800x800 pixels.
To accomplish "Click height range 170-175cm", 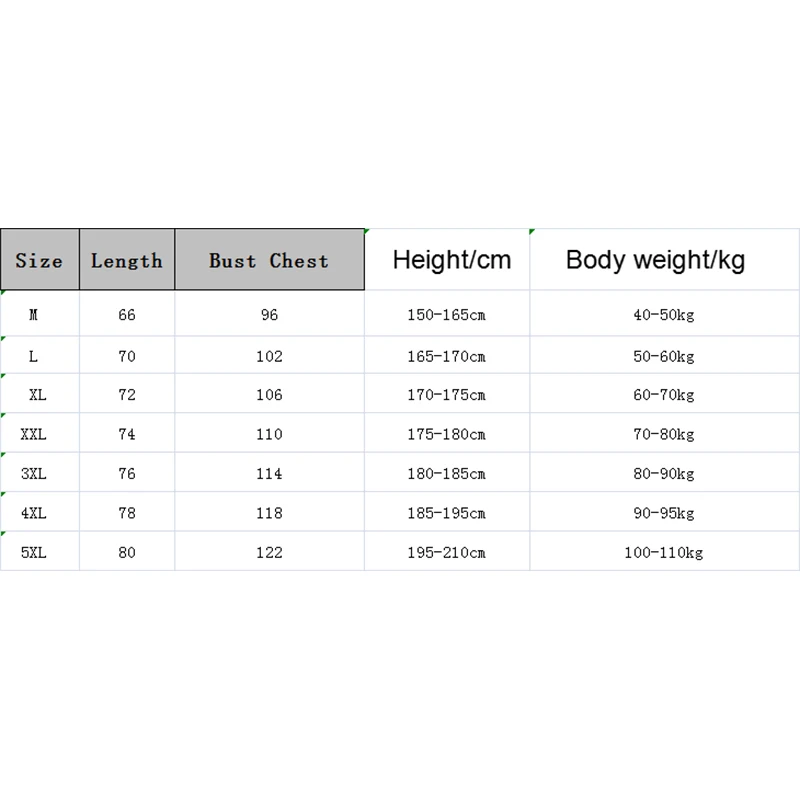I will click(x=446, y=395).
